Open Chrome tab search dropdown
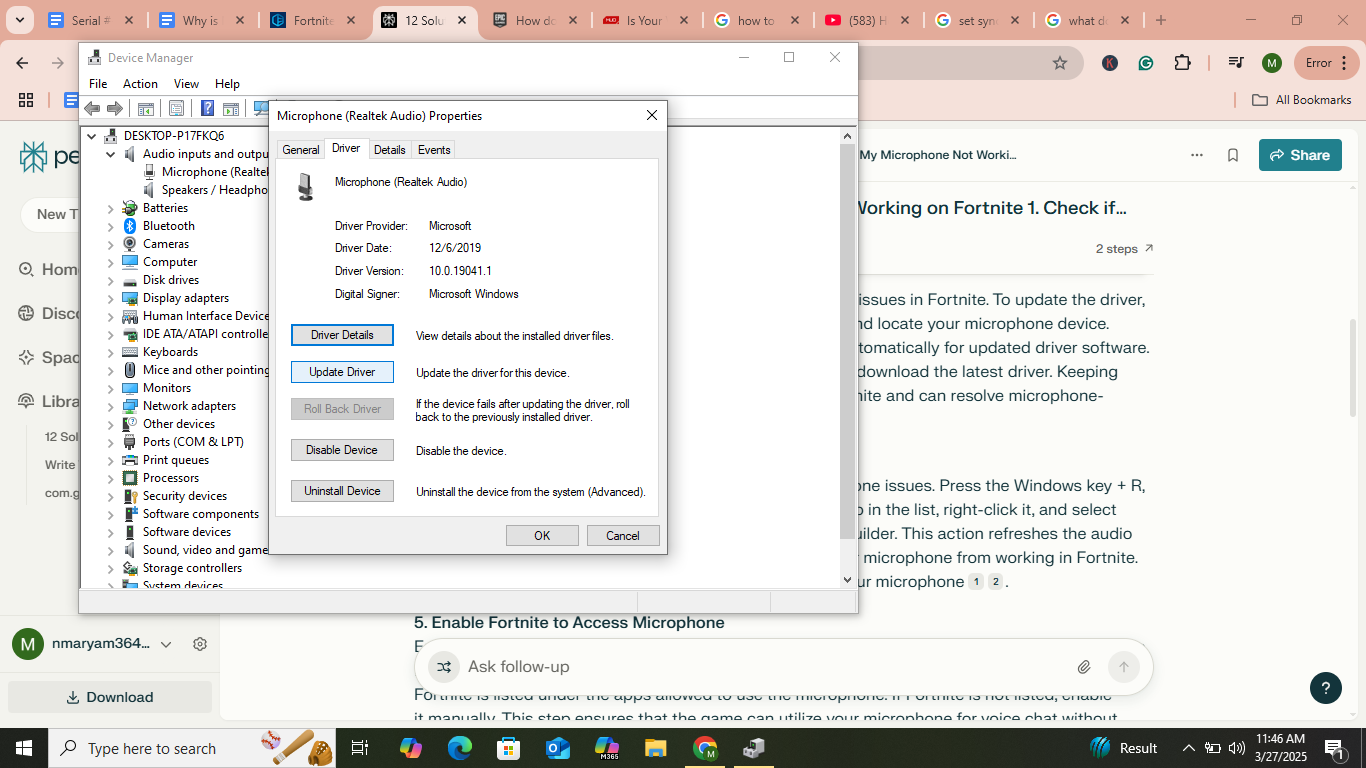Viewport: 1366px width, 768px height. [19, 20]
